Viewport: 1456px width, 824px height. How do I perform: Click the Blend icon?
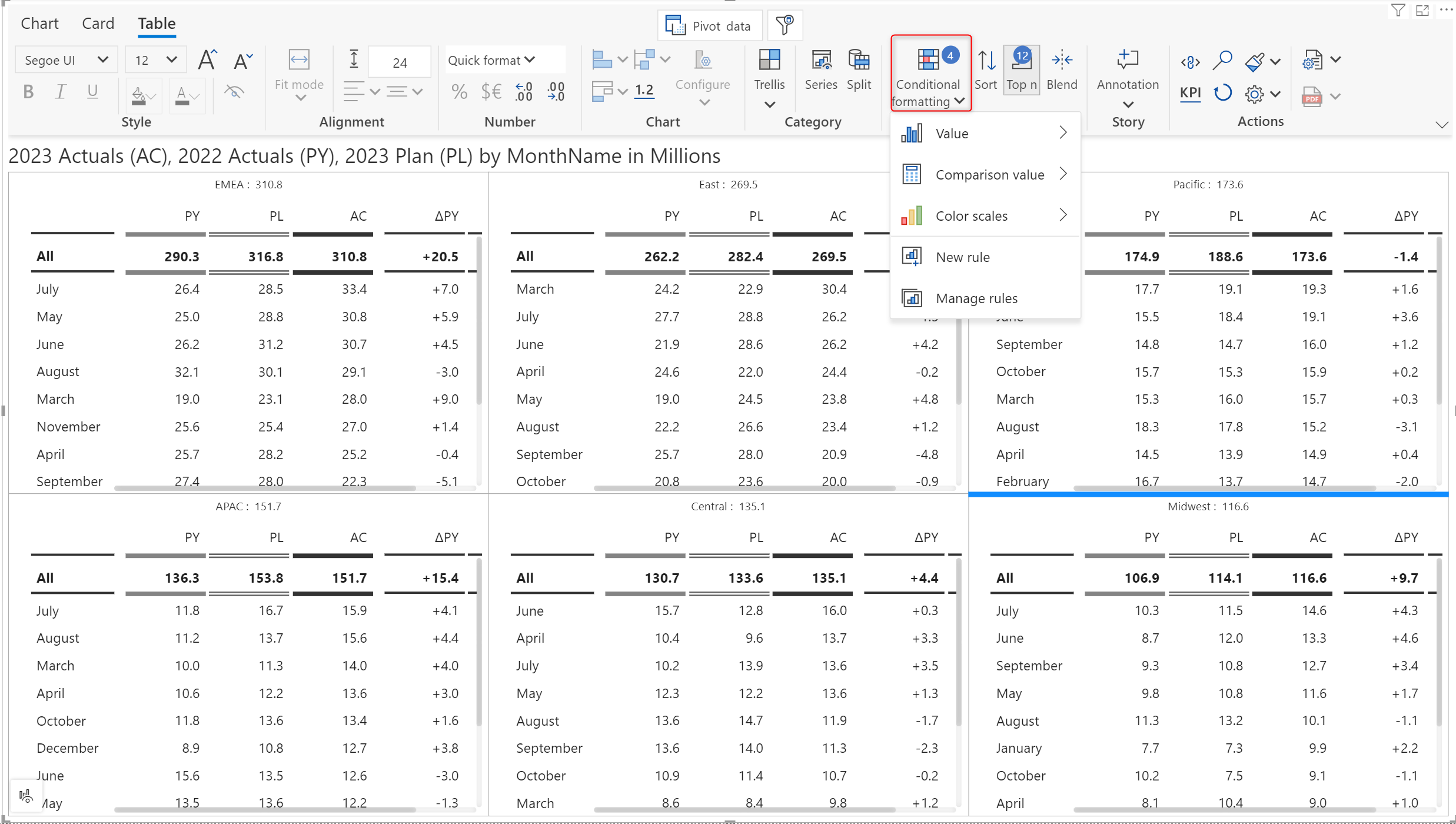click(1061, 61)
